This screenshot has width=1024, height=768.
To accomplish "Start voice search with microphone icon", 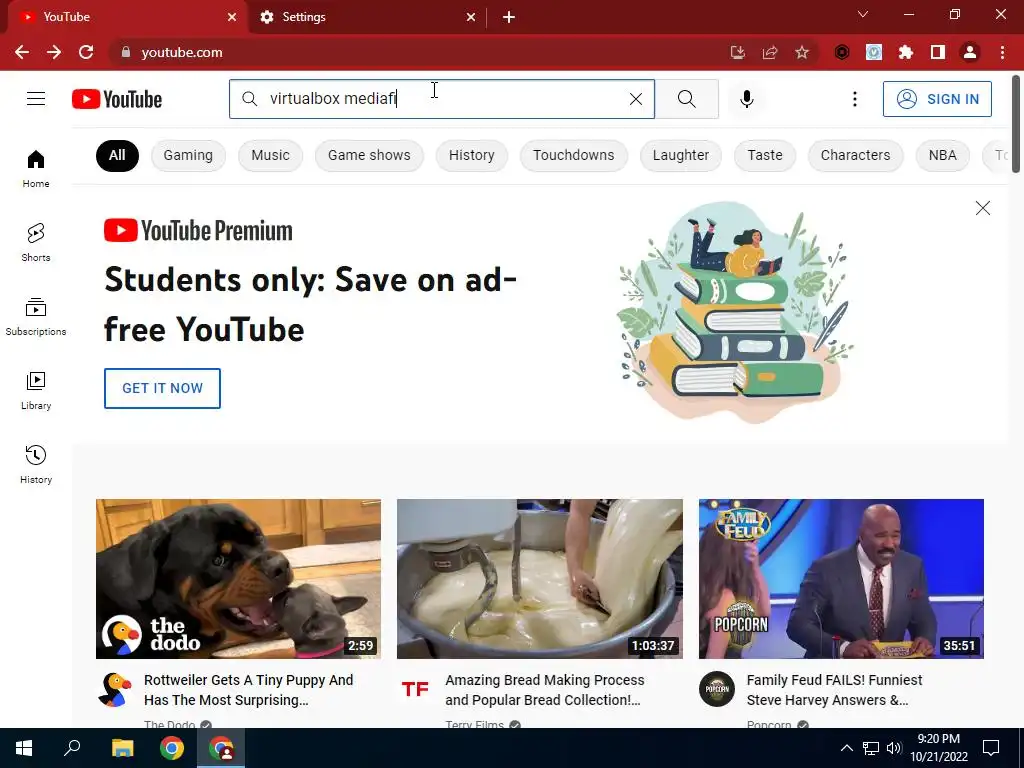I will pos(747,99).
